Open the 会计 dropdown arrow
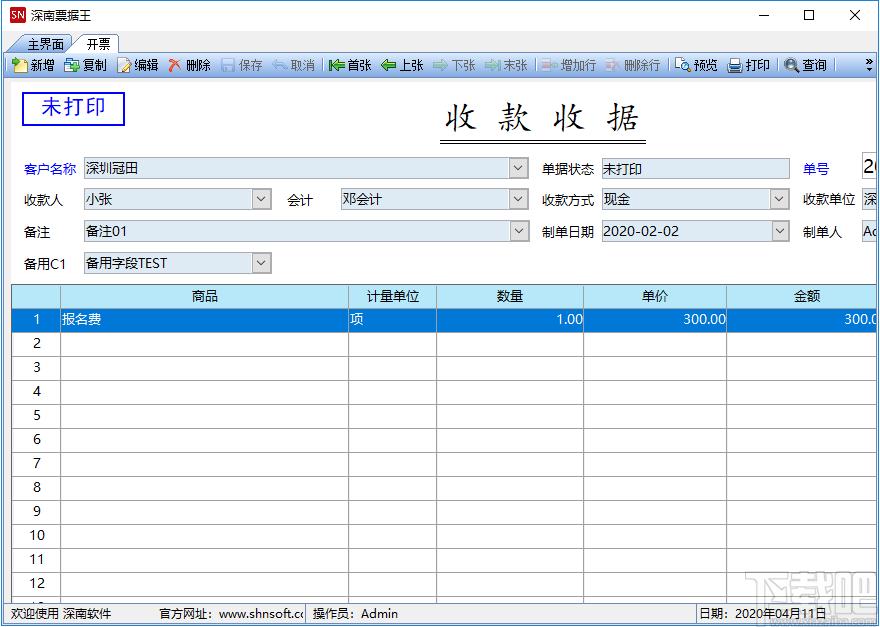Viewport: 880px width, 627px height. 518,199
